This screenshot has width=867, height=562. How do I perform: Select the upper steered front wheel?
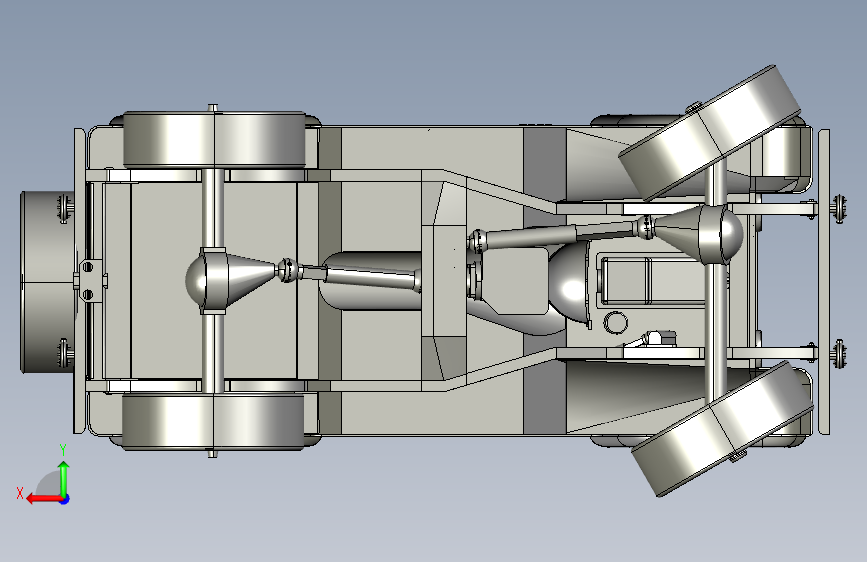click(x=709, y=133)
